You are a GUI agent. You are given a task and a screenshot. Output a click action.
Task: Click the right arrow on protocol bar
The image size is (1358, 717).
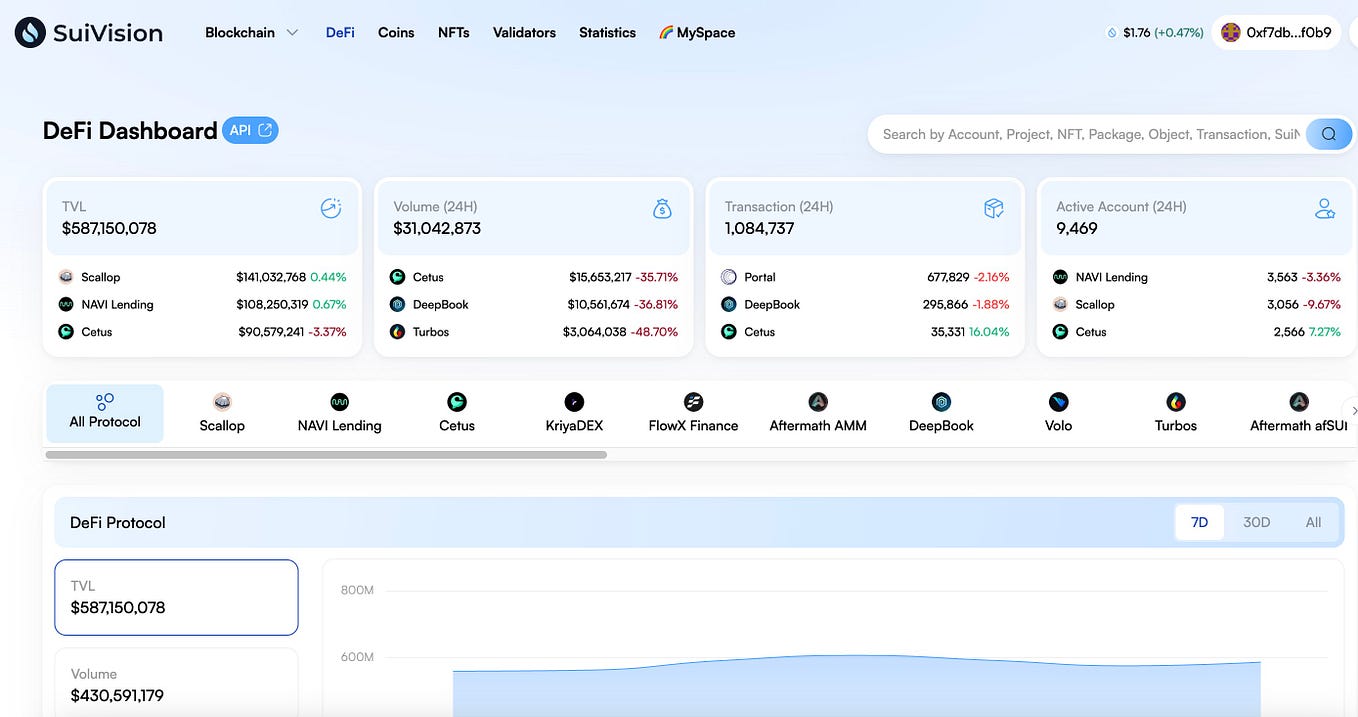tap(1353, 410)
